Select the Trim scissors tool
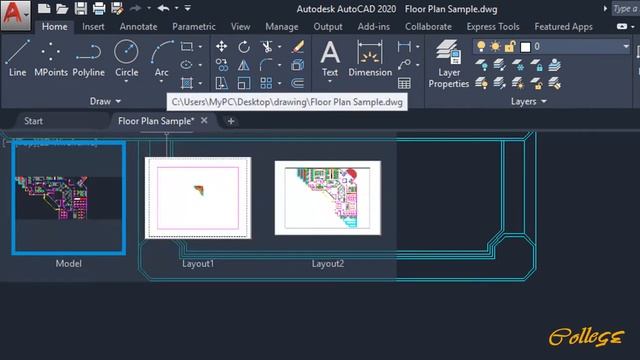640x360 pixels. click(x=267, y=47)
